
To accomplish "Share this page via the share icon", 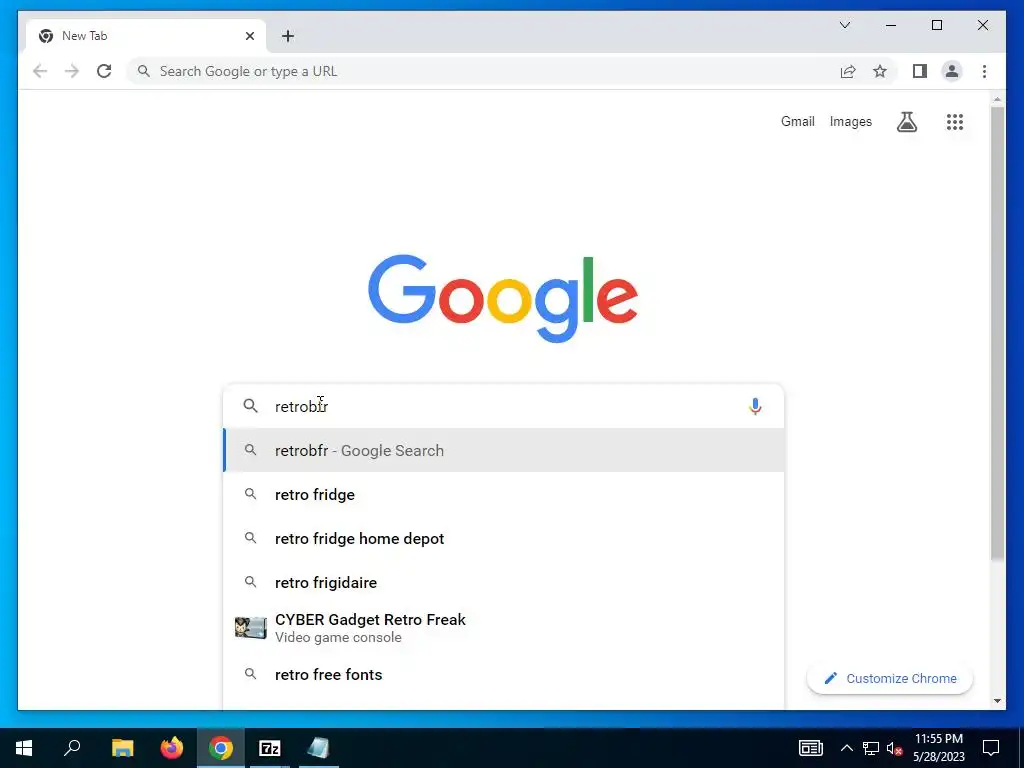I will [x=848, y=71].
